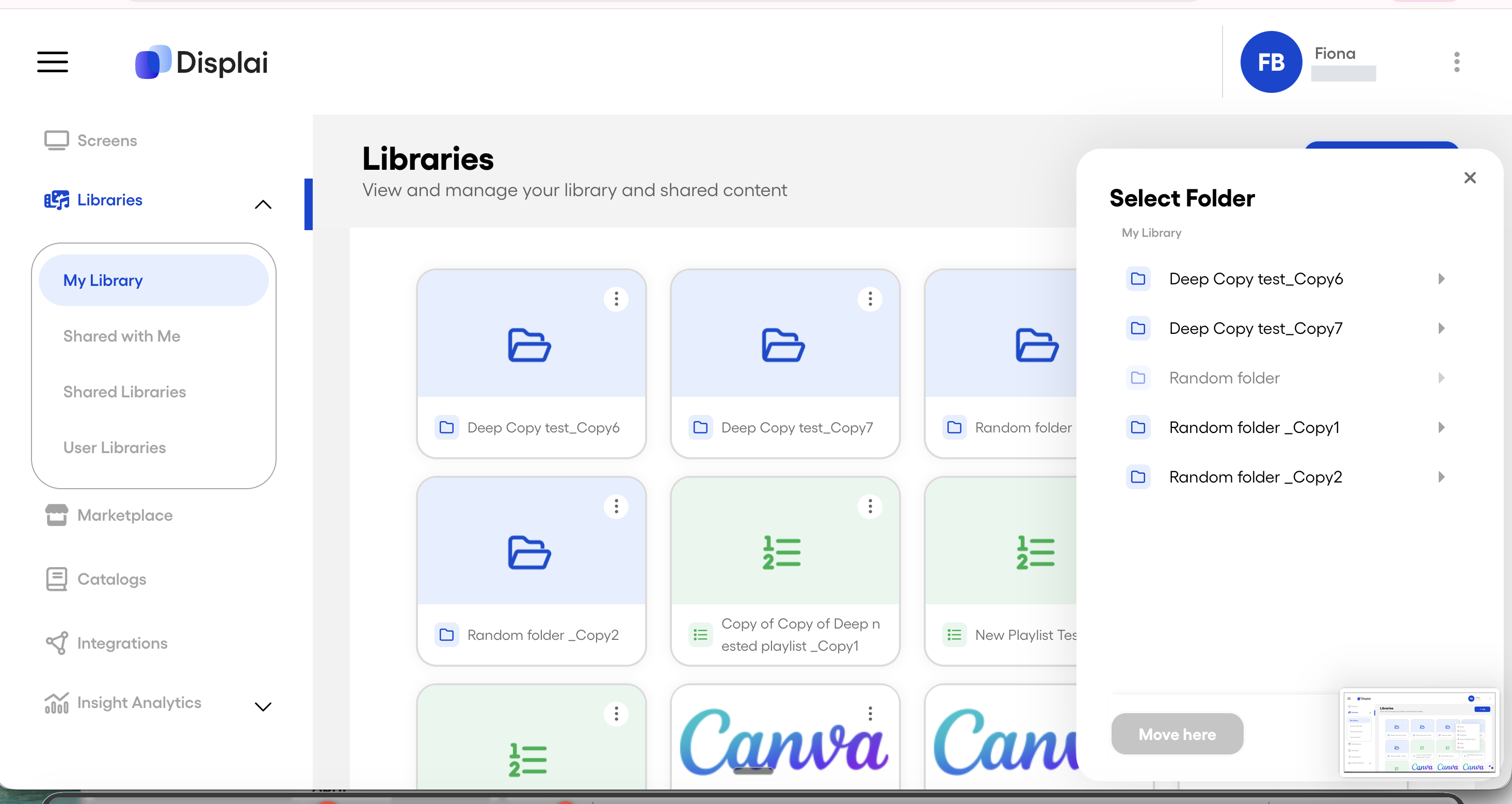Screen dimensions: 1512x804
Task: Click the options dots on the bottom-left playlist card
Action: [616, 714]
